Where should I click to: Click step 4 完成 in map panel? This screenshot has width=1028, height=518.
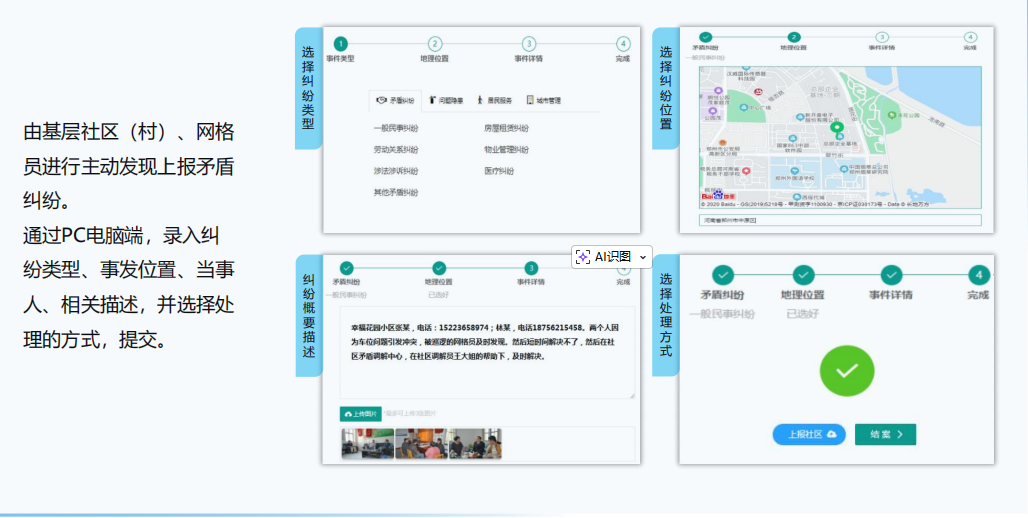(x=970, y=37)
